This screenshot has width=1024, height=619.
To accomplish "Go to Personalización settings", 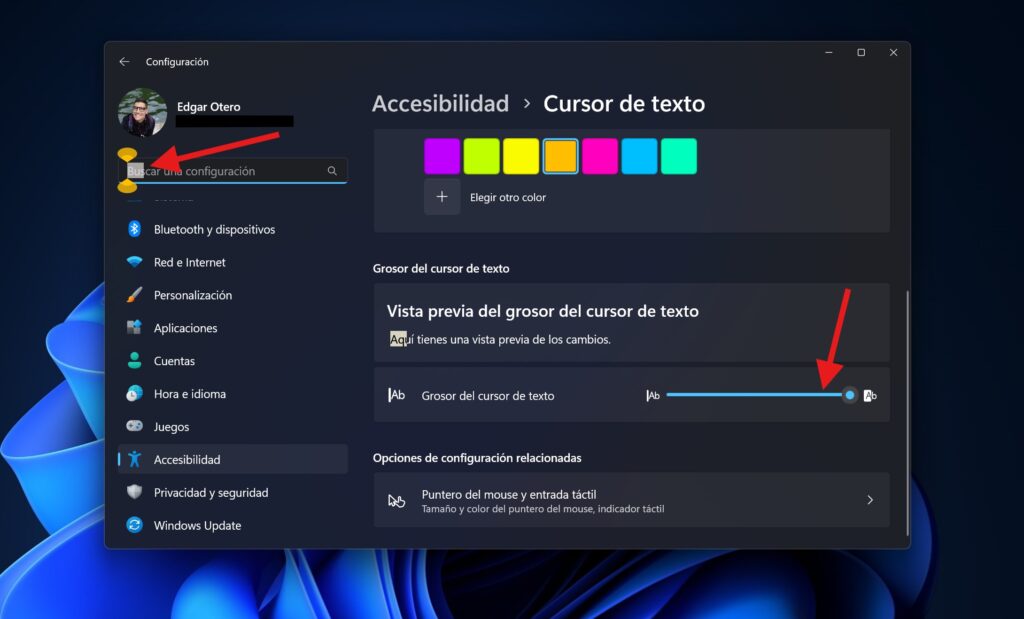I will tap(232, 295).
